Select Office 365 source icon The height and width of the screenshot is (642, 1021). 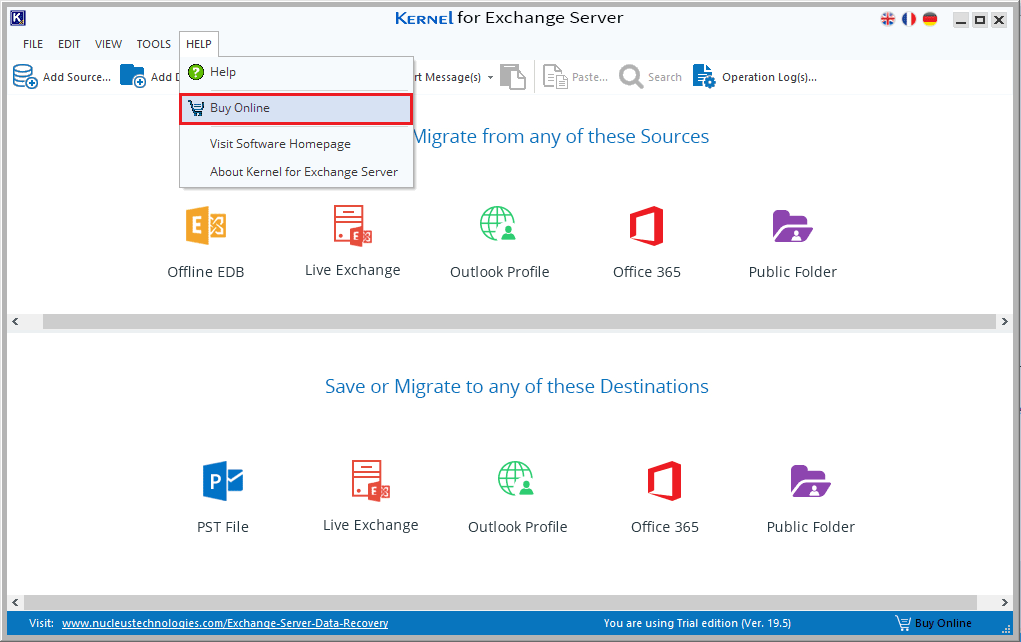tap(646, 227)
